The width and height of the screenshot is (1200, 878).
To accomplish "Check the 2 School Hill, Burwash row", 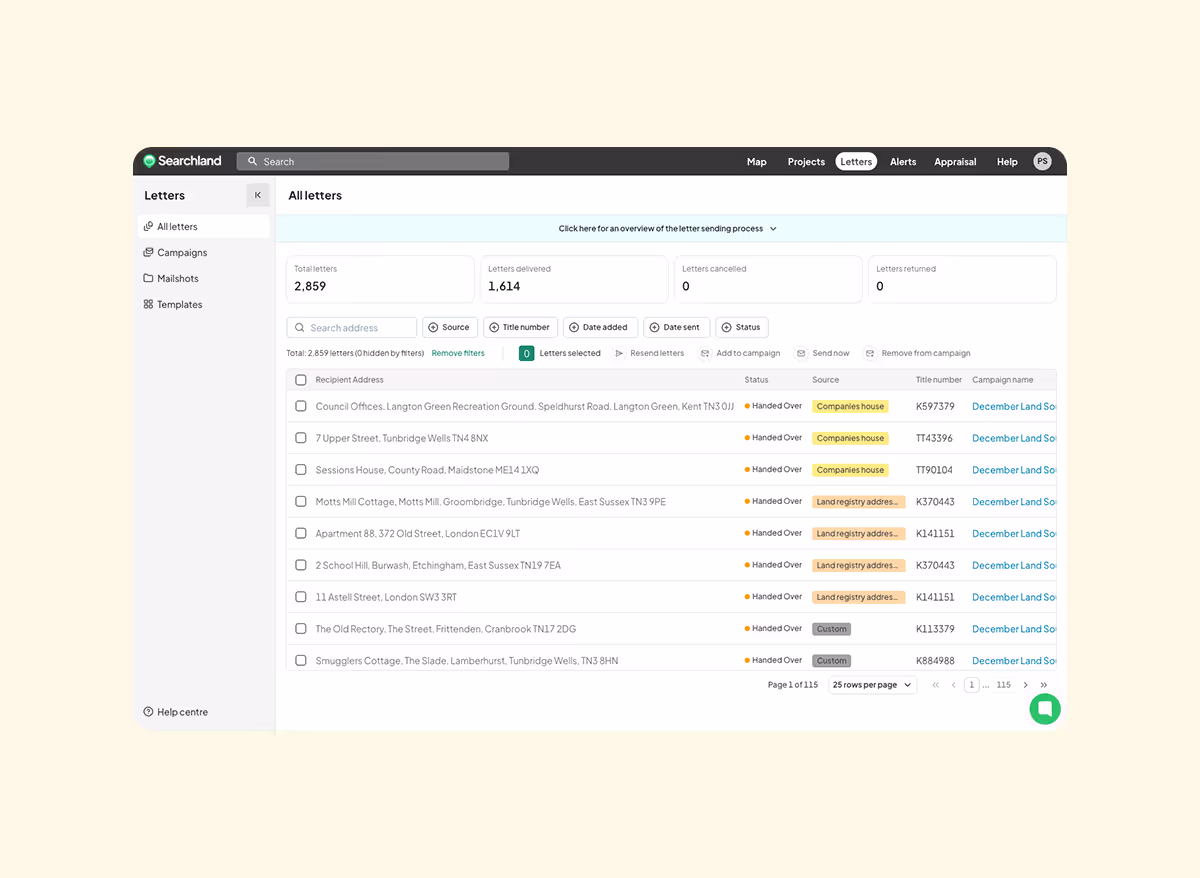I will tap(301, 565).
